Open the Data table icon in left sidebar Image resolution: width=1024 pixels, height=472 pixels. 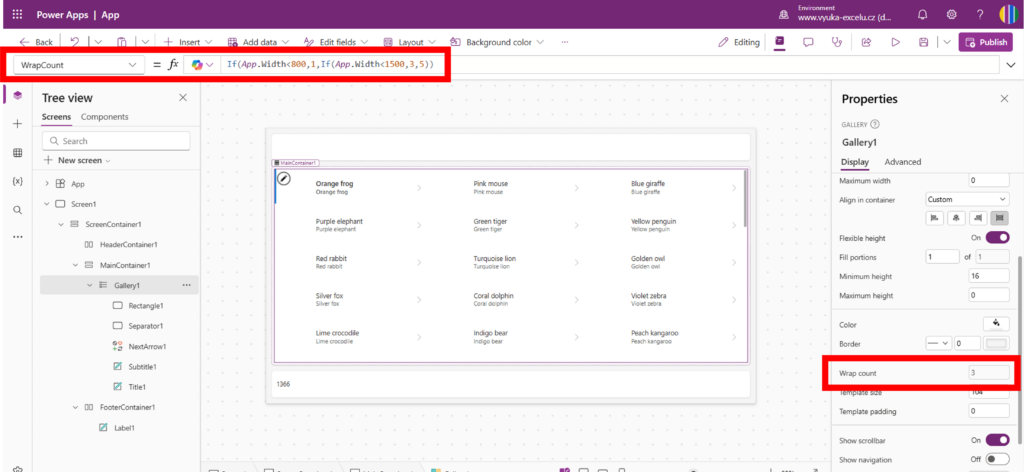tap(18, 152)
